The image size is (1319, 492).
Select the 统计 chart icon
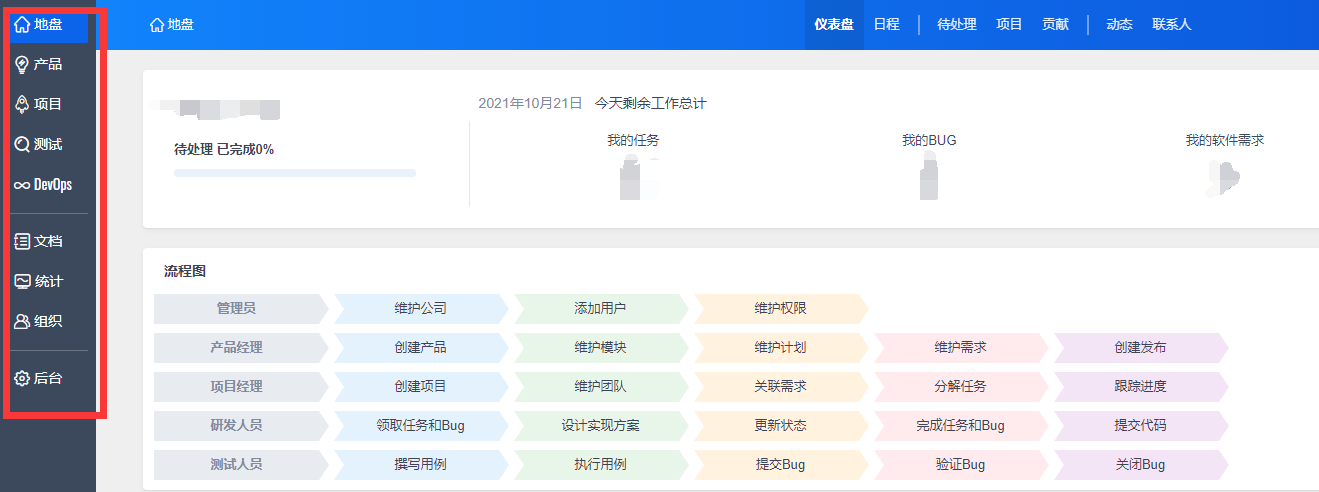point(22,282)
